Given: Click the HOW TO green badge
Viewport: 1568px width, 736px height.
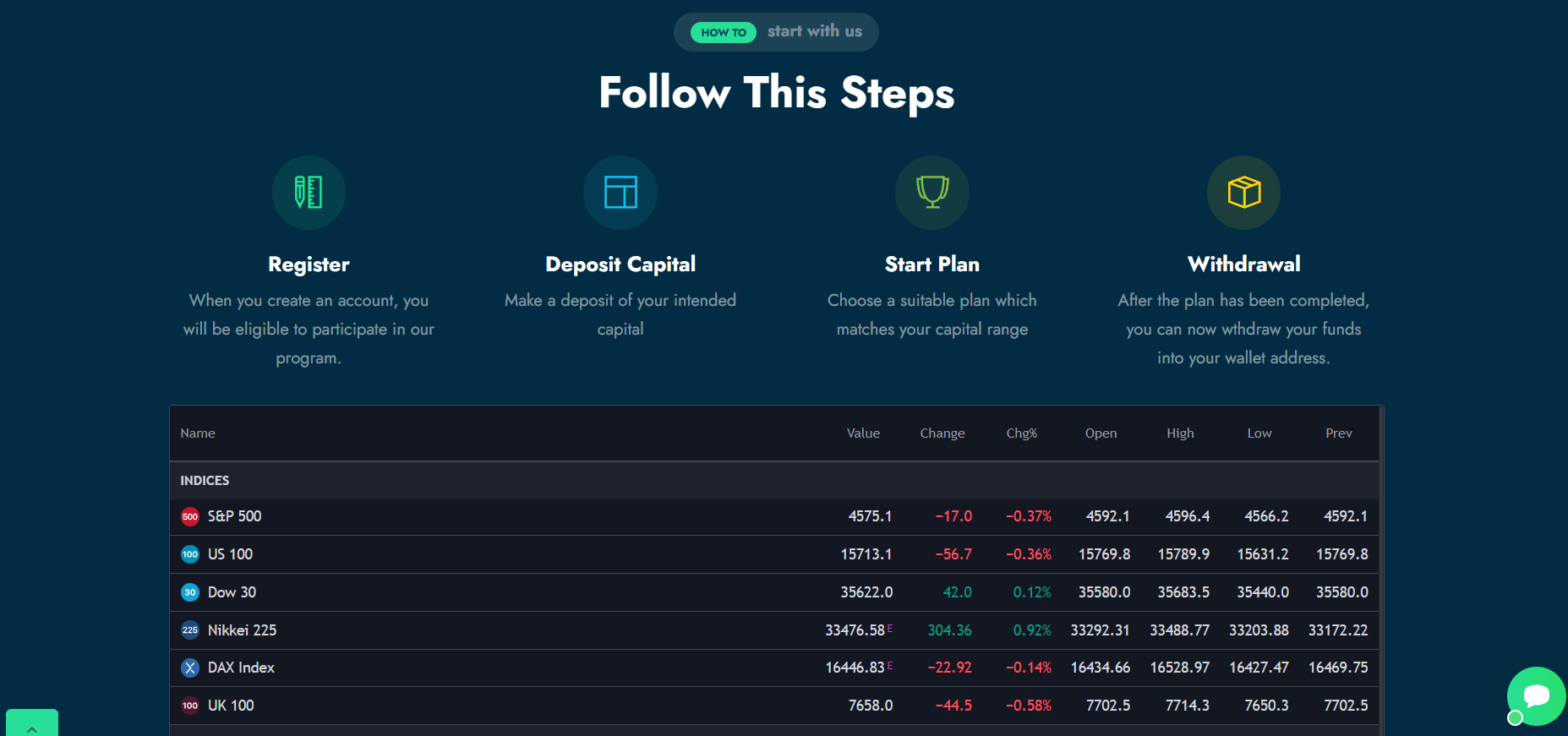Looking at the screenshot, I should (x=724, y=32).
